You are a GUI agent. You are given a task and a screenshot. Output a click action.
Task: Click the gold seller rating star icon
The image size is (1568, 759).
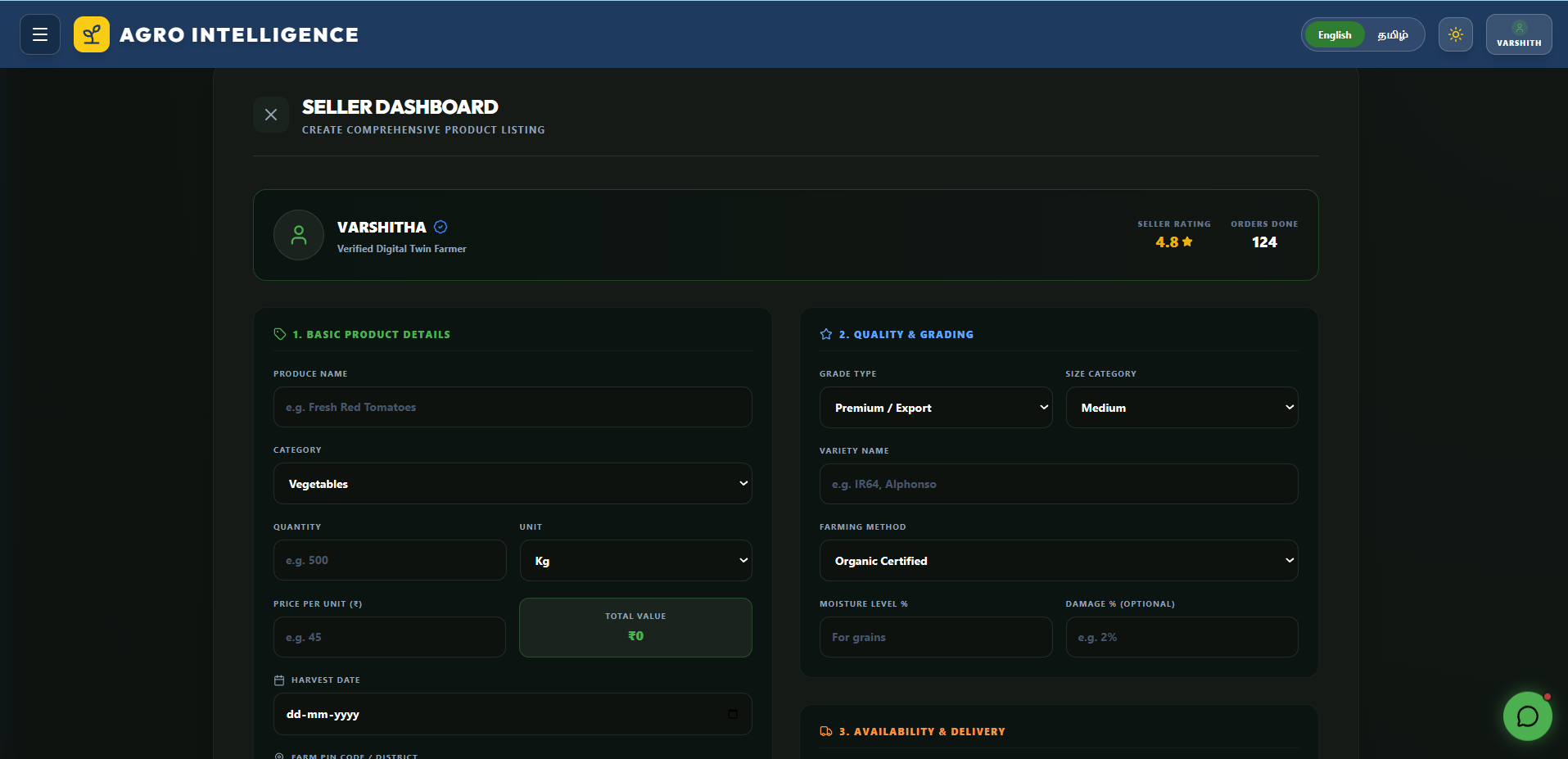pyautogui.click(x=1187, y=242)
